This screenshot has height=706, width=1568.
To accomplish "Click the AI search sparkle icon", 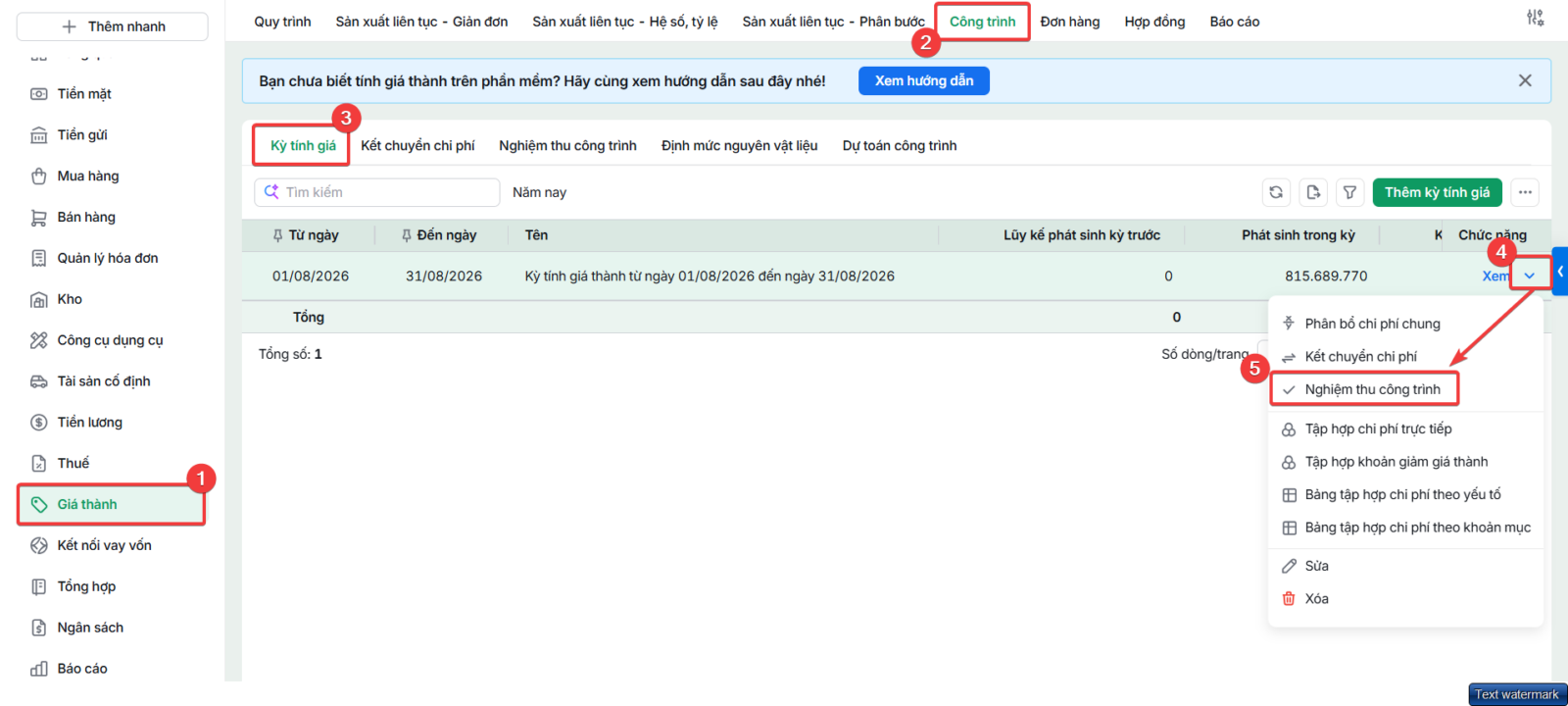I will point(271,192).
